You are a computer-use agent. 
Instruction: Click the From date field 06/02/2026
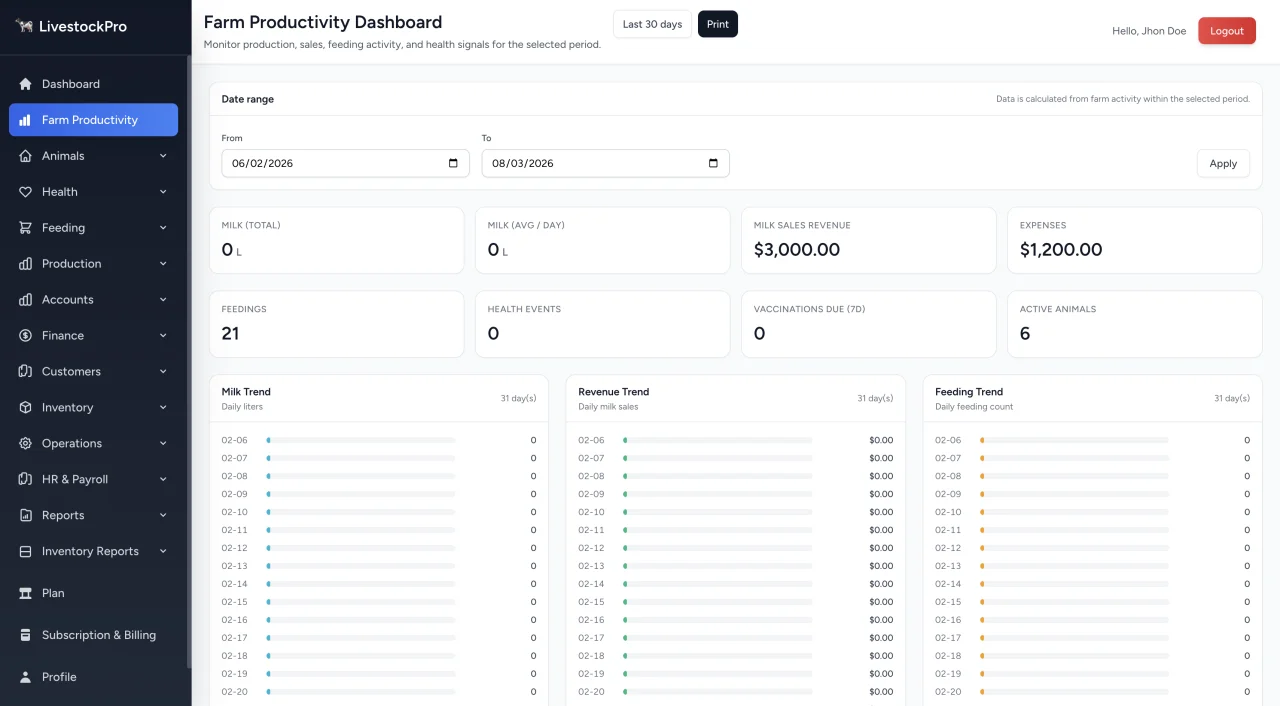345,163
